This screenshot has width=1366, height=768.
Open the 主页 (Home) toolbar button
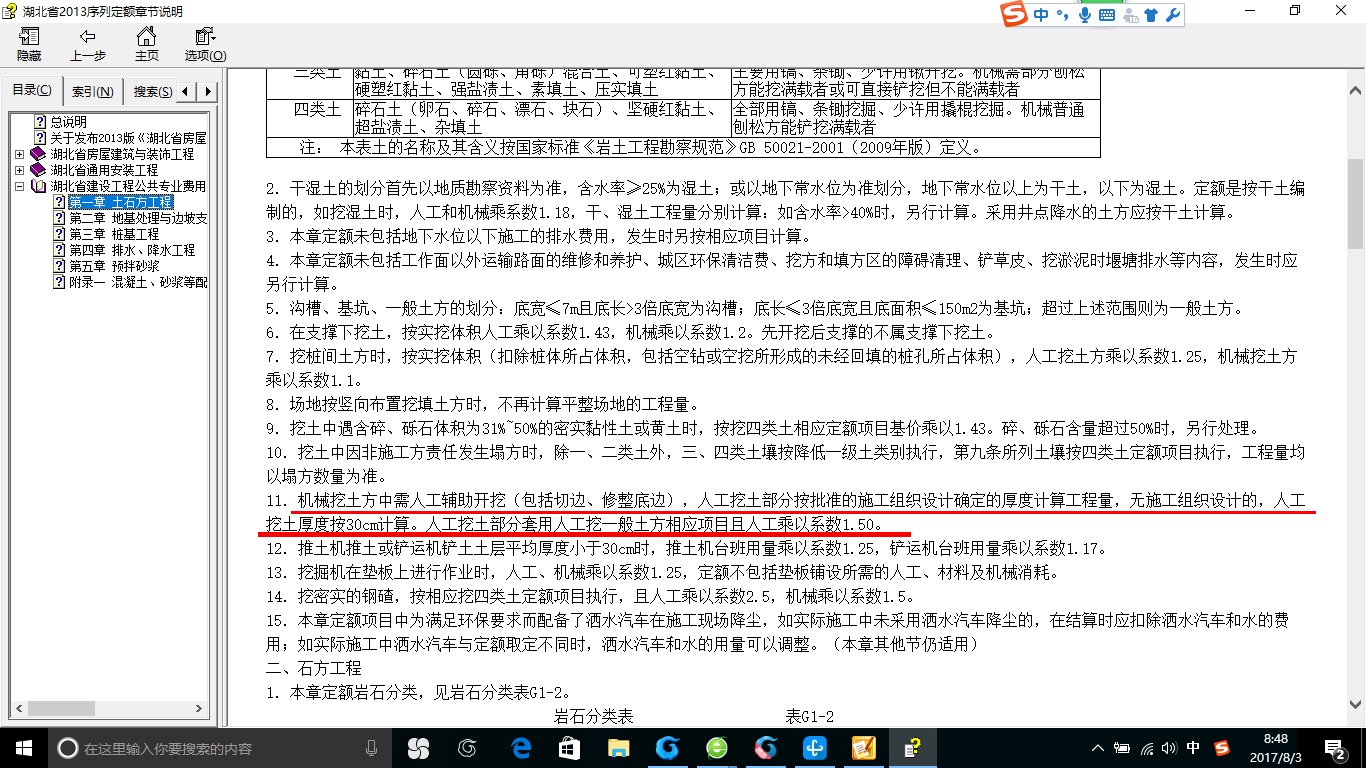pos(146,45)
